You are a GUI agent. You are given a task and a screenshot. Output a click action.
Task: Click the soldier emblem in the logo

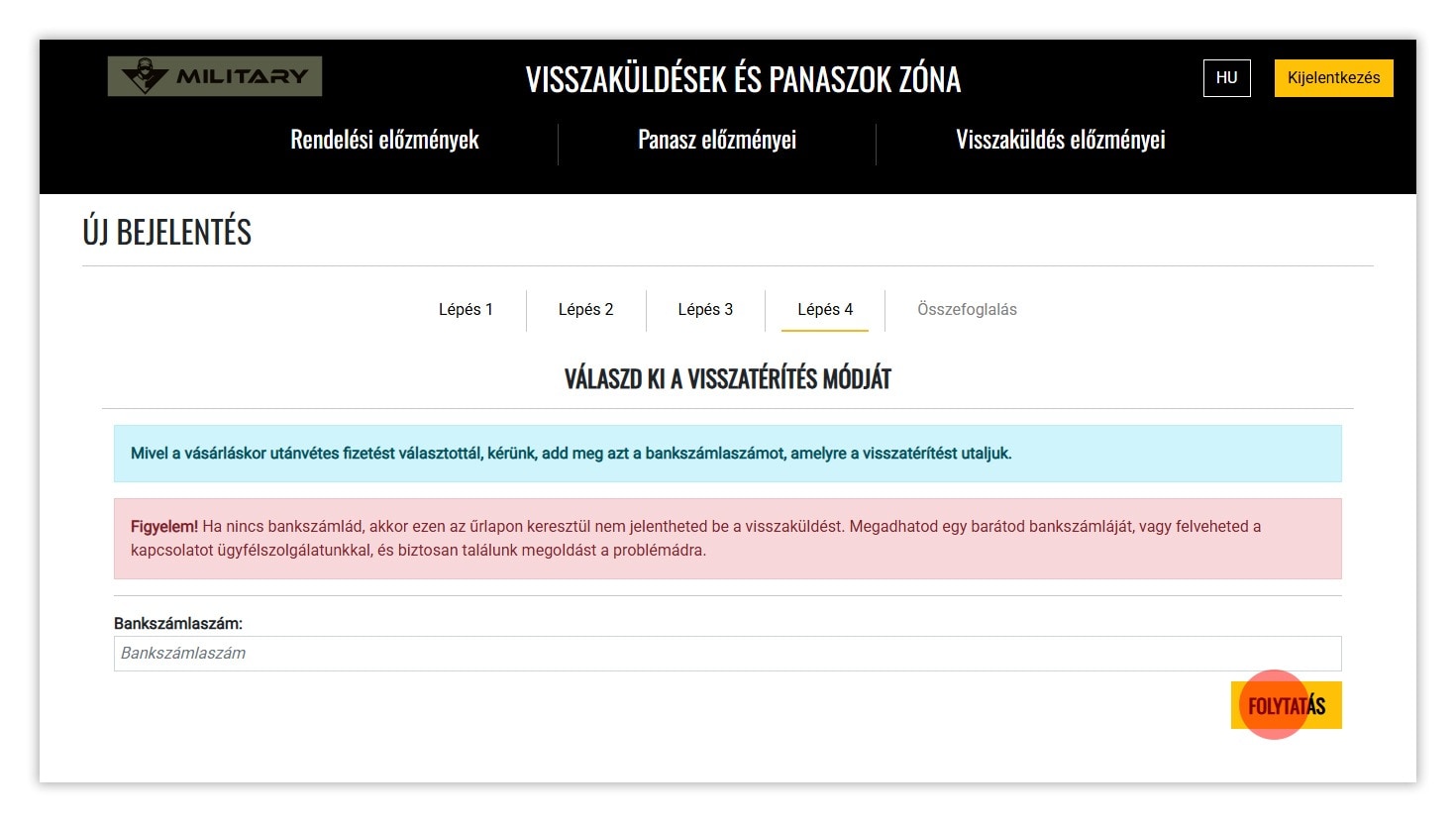click(145, 75)
